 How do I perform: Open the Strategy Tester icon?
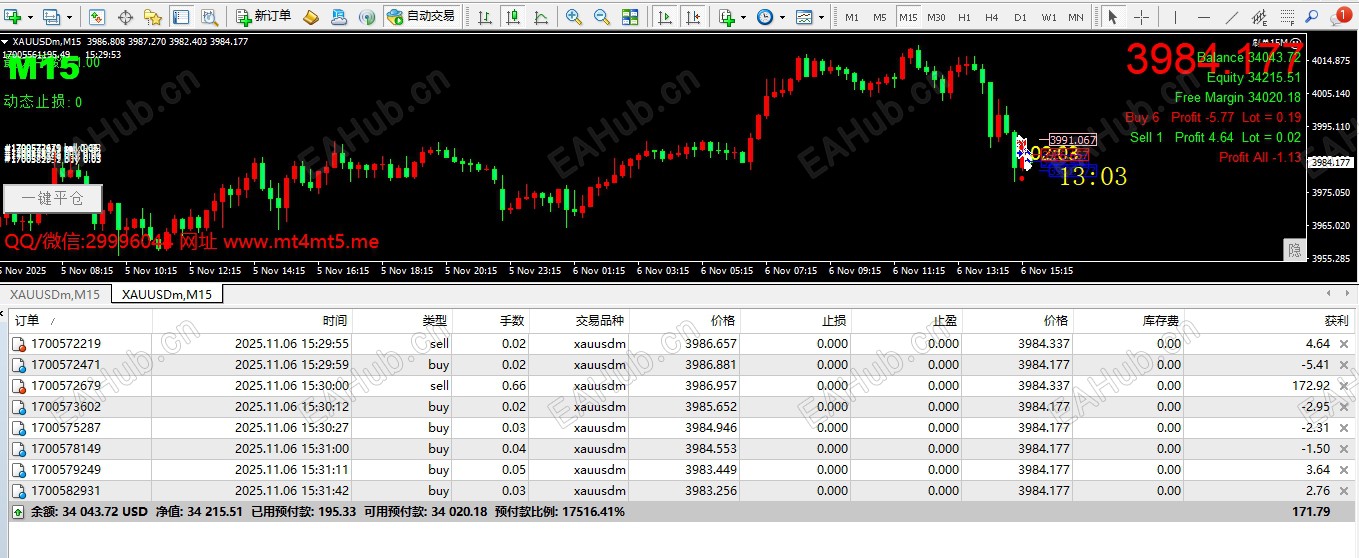click(208, 17)
